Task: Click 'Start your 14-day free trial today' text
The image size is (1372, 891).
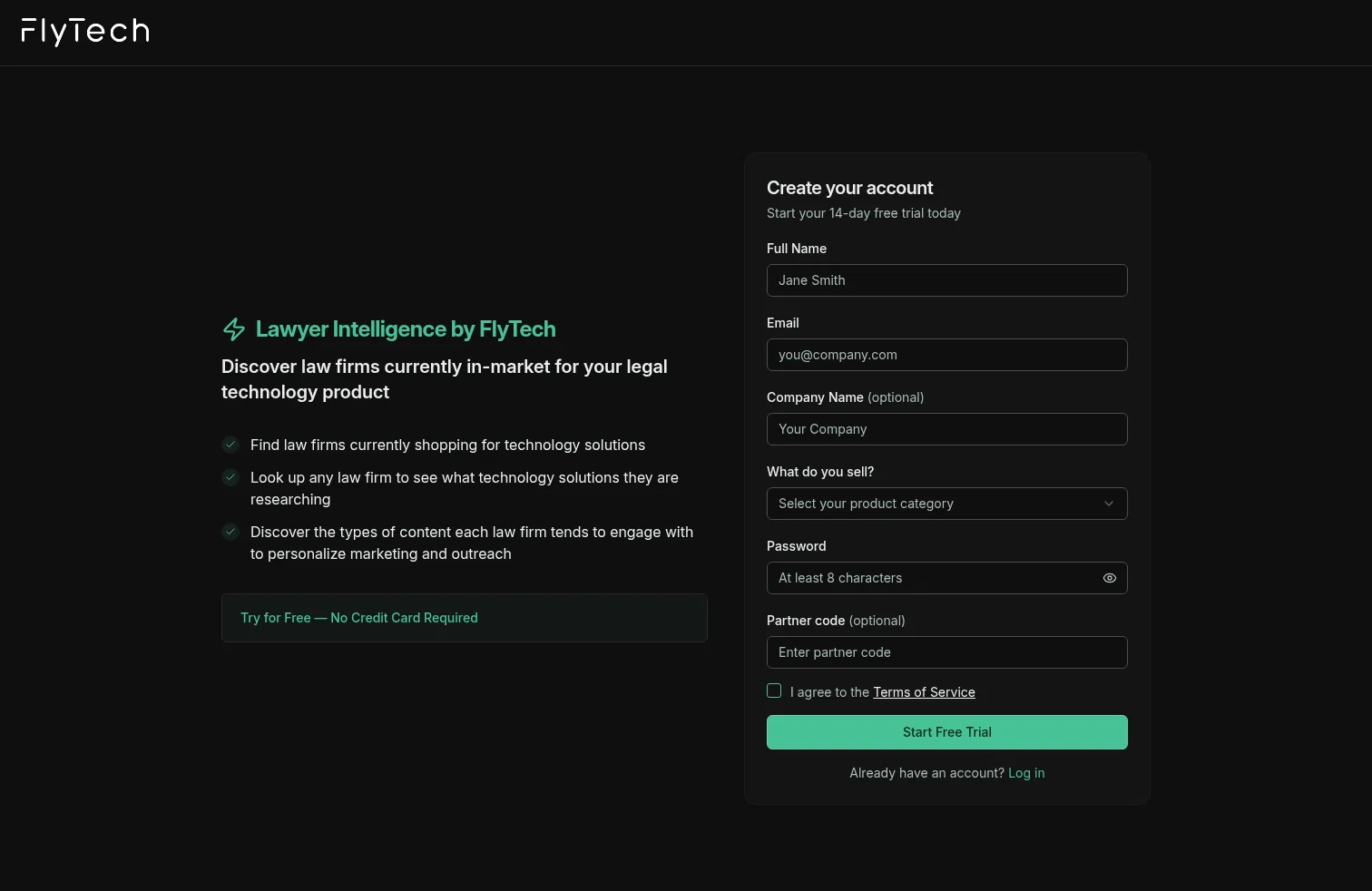Action: pos(863,213)
